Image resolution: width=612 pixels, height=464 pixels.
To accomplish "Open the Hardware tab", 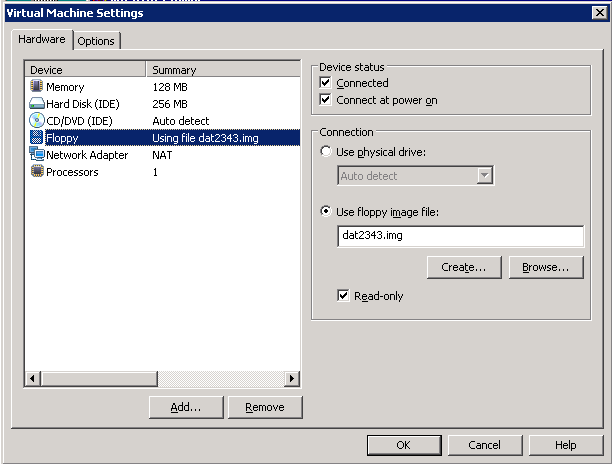I will (43, 39).
